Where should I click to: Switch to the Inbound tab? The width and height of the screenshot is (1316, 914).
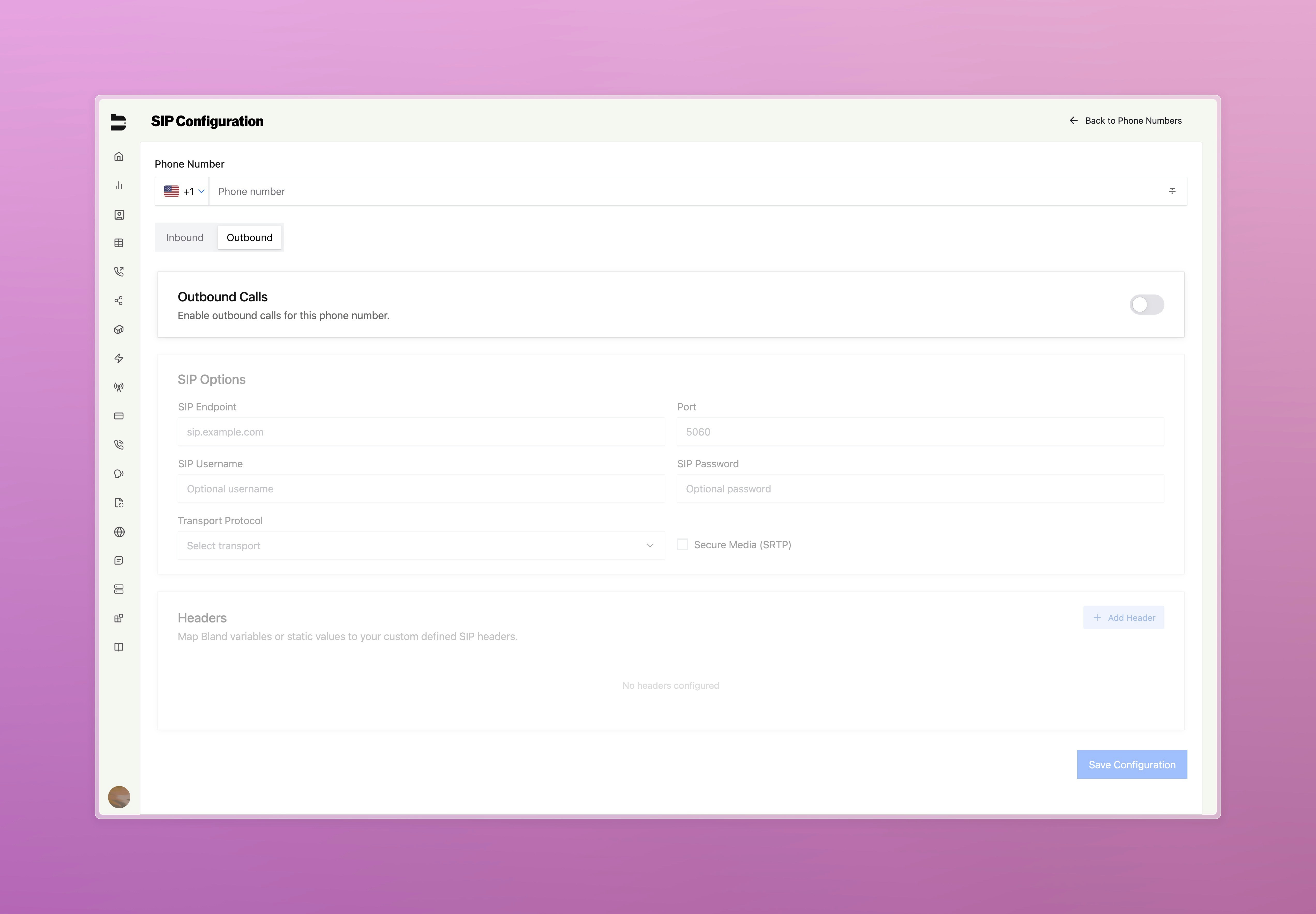coord(184,238)
